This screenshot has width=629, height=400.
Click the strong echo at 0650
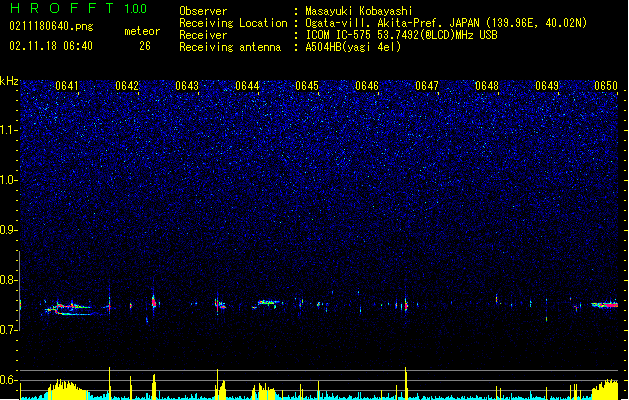coord(605,305)
